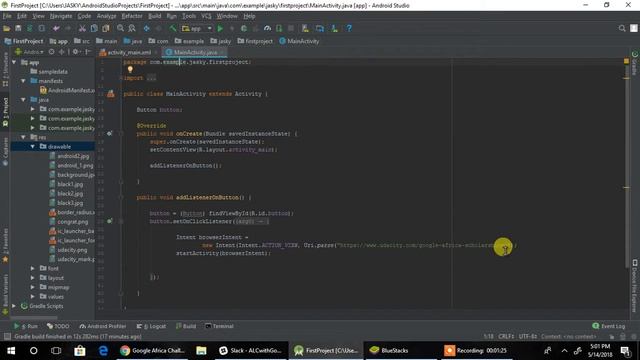
Task: Collapse the java folder node
Action: [x=23, y=100]
